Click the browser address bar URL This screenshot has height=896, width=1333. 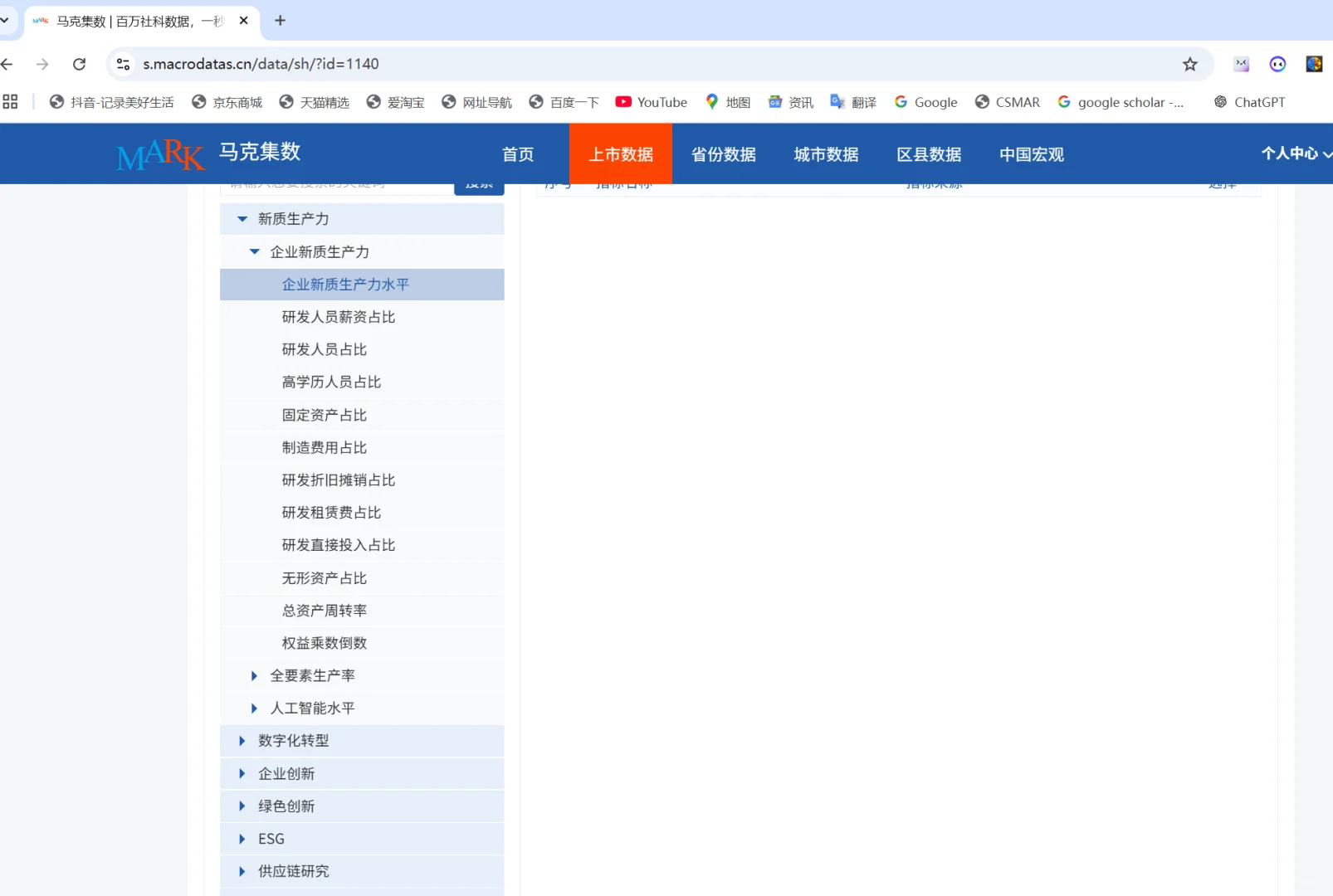(x=260, y=63)
